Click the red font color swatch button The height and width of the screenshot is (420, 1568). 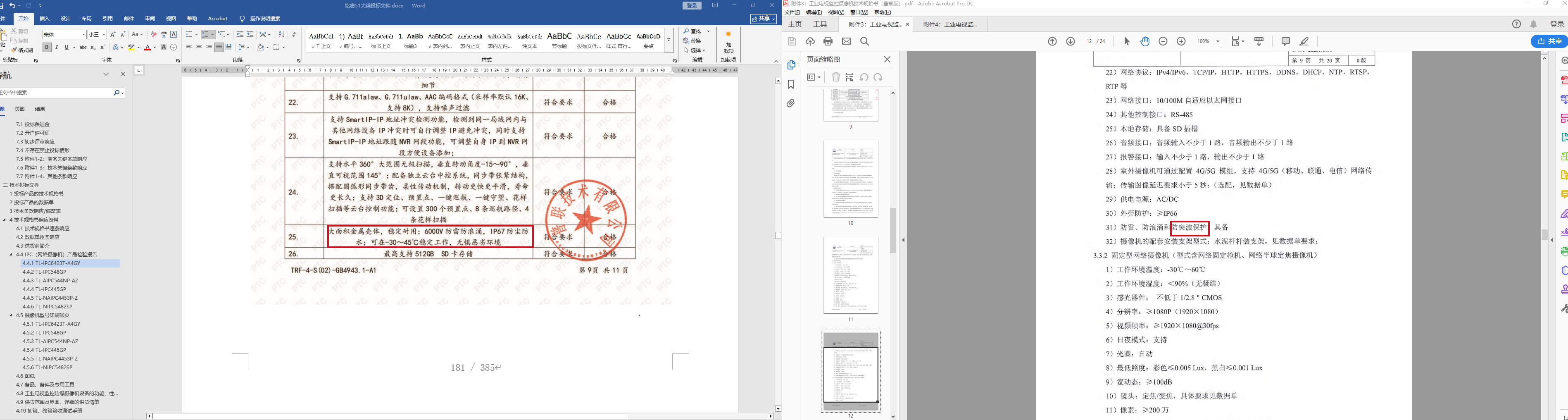(x=148, y=48)
